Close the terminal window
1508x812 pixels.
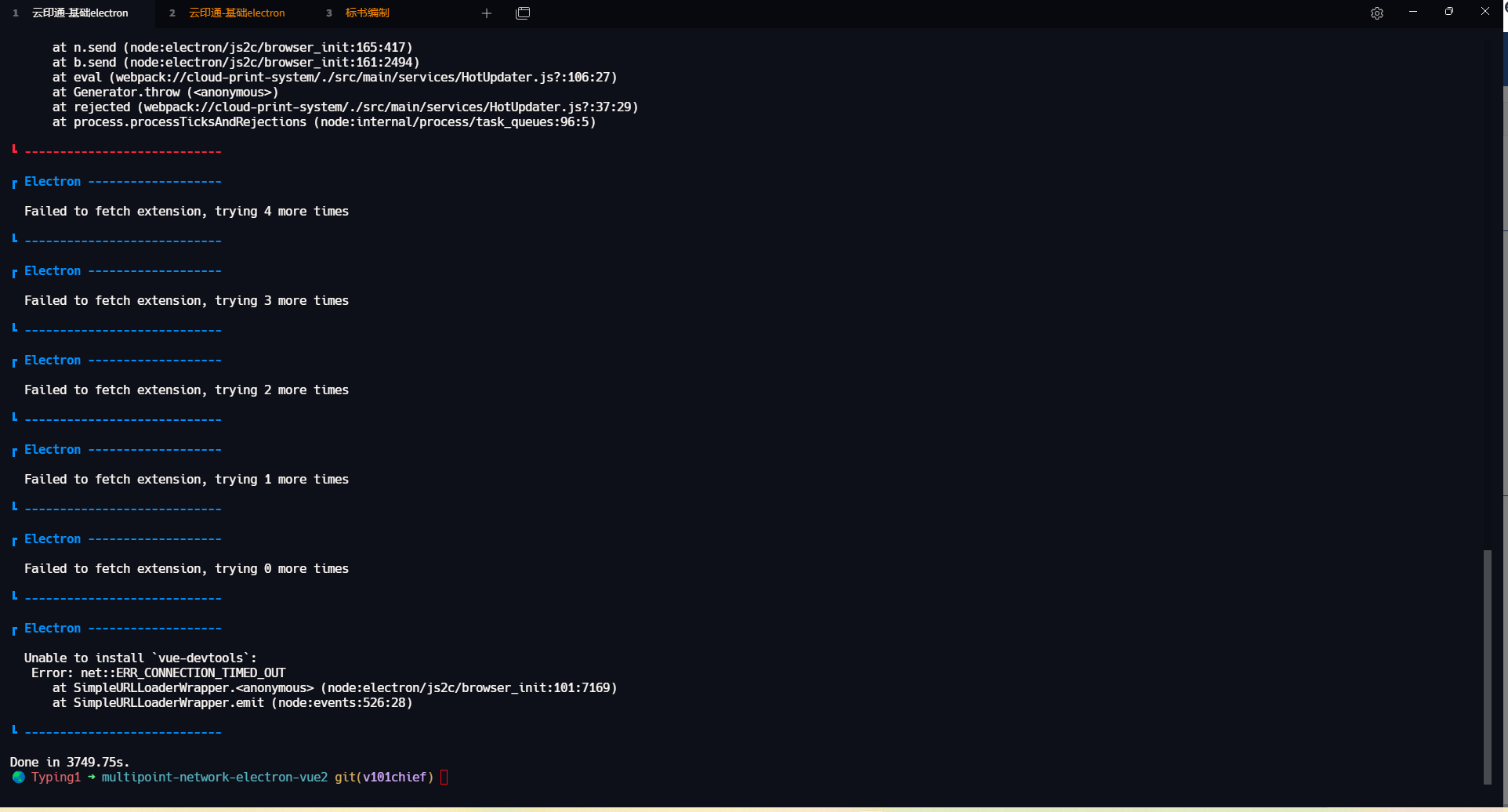(x=1485, y=12)
